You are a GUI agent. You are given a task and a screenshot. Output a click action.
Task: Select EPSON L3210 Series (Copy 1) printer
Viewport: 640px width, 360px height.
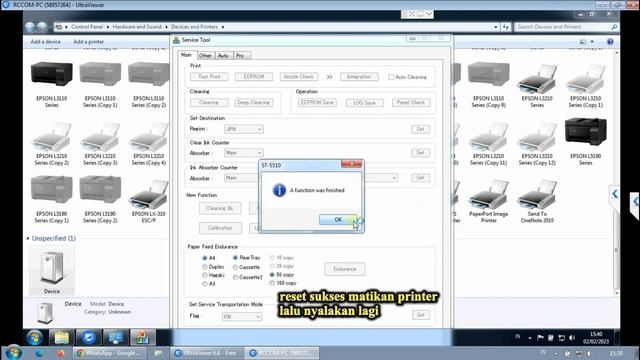(585, 79)
